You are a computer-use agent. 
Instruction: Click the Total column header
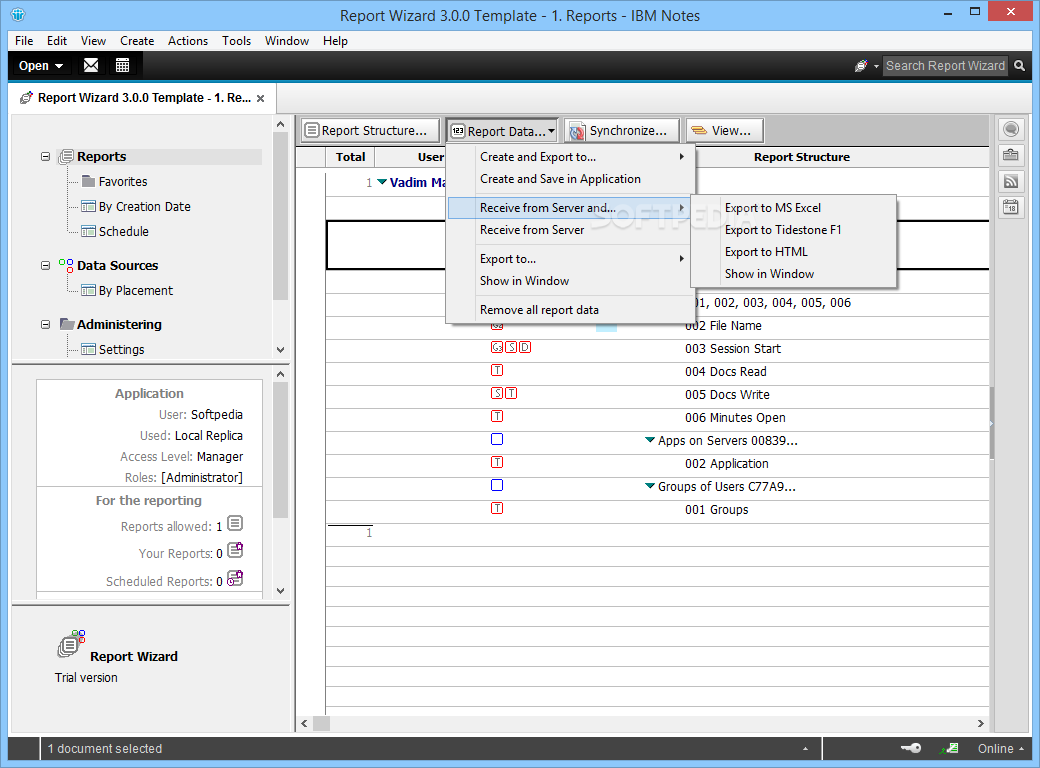[x=350, y=157]
